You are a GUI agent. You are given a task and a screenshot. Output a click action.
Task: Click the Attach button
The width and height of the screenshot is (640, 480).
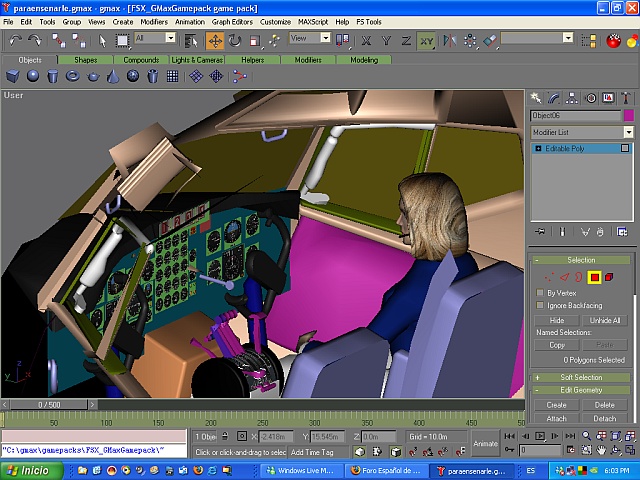coord(556,419)
